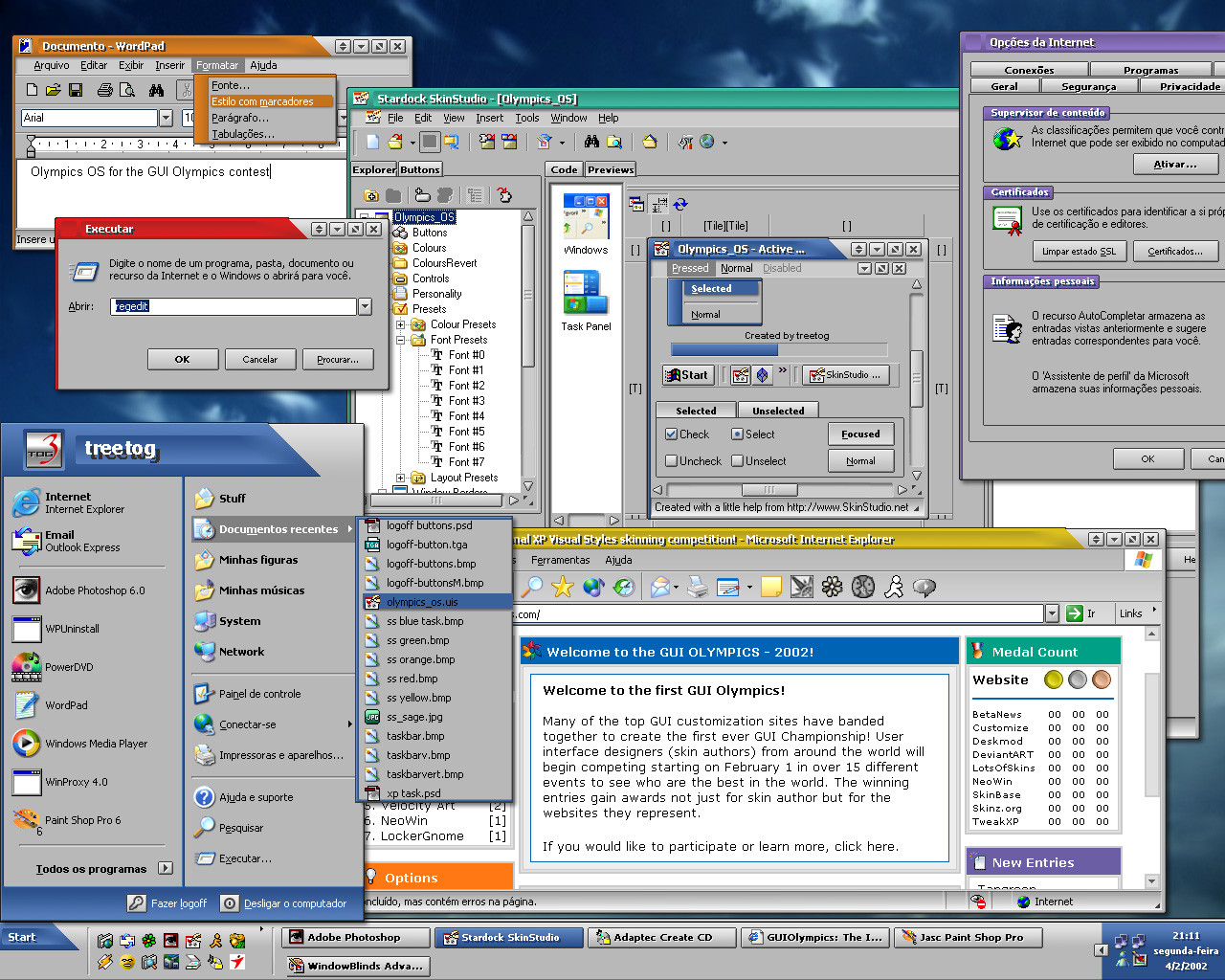The height and width of the screenshot is (980, 1225).
Task: Expand the Documentos recentes submenu
Action: coord(274,529)
